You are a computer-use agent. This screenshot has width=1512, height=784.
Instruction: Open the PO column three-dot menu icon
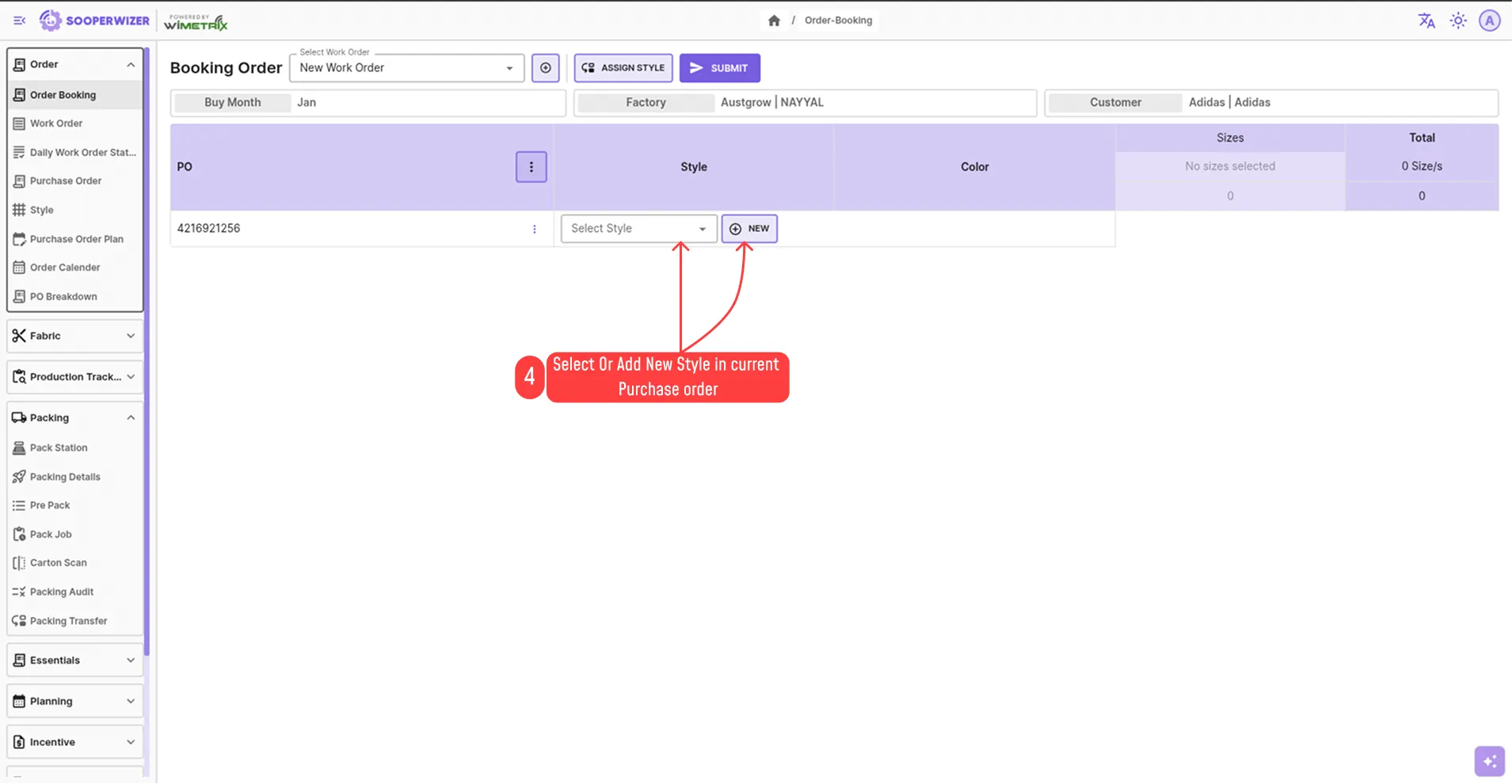point(531,166)
